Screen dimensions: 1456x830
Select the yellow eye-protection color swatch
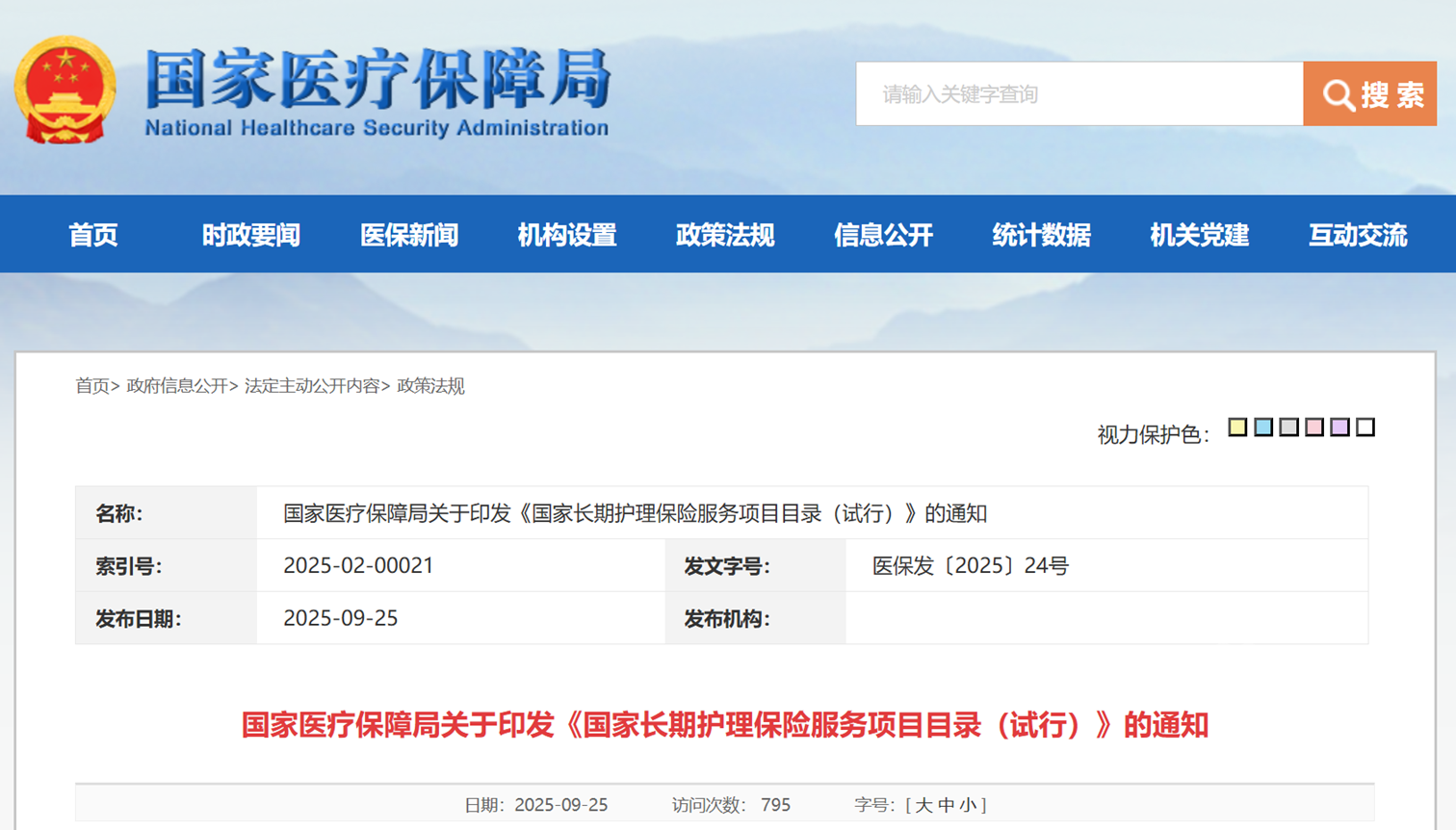(x=1237, y=428)
